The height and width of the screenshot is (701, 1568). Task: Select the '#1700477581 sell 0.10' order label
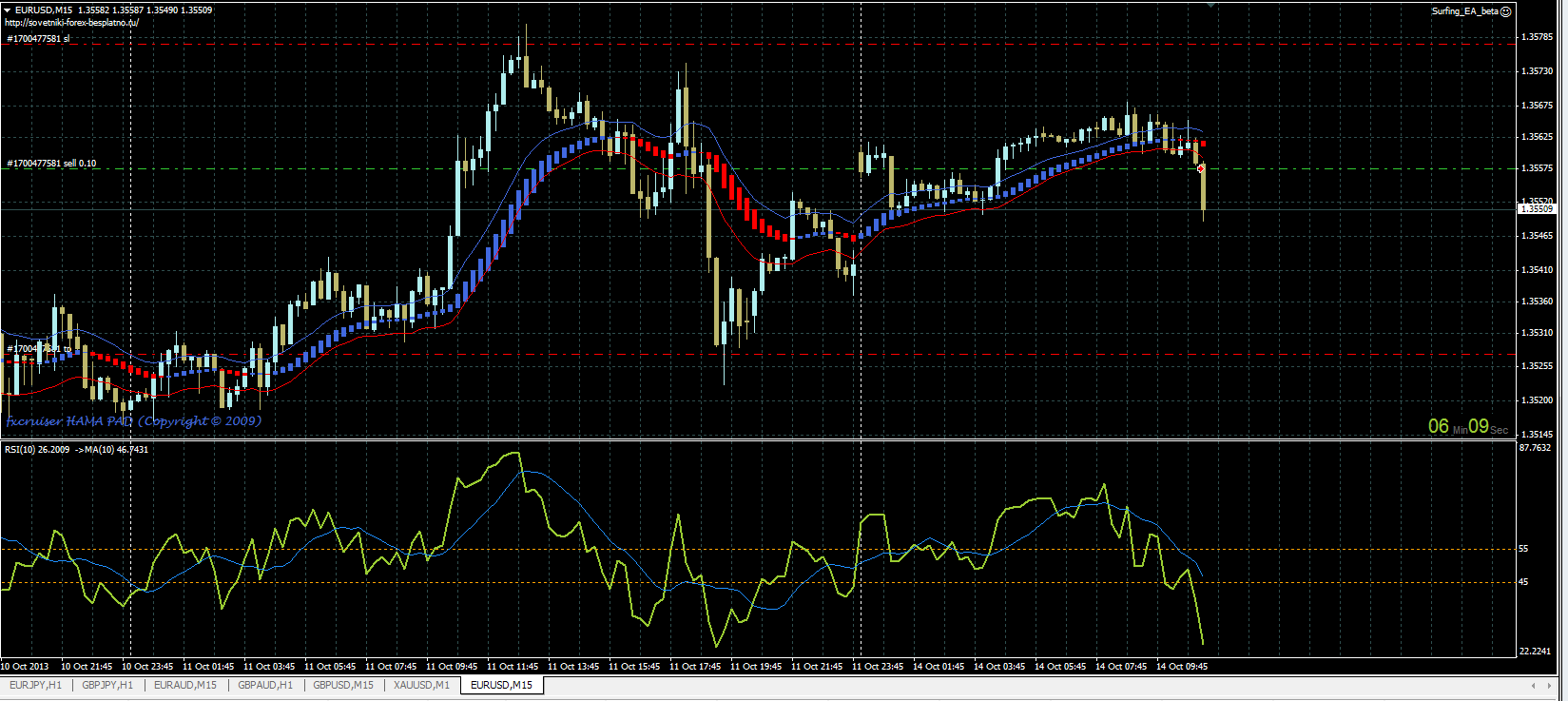[x=51, y=164]
